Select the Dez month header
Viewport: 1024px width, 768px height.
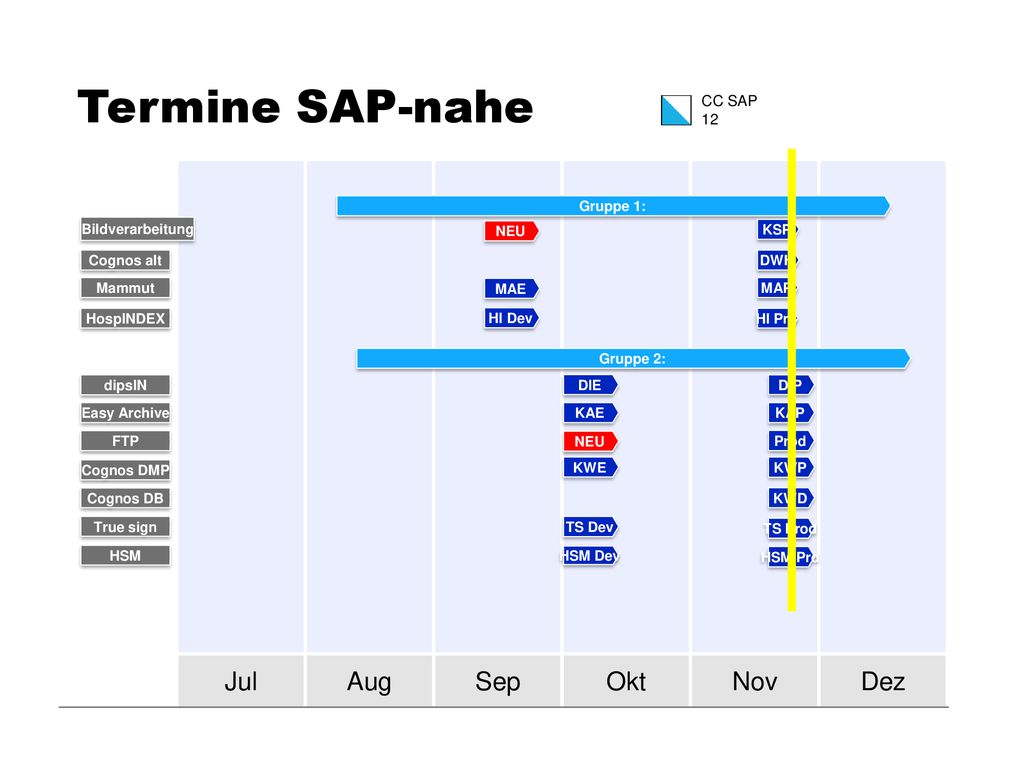(883, 681)
